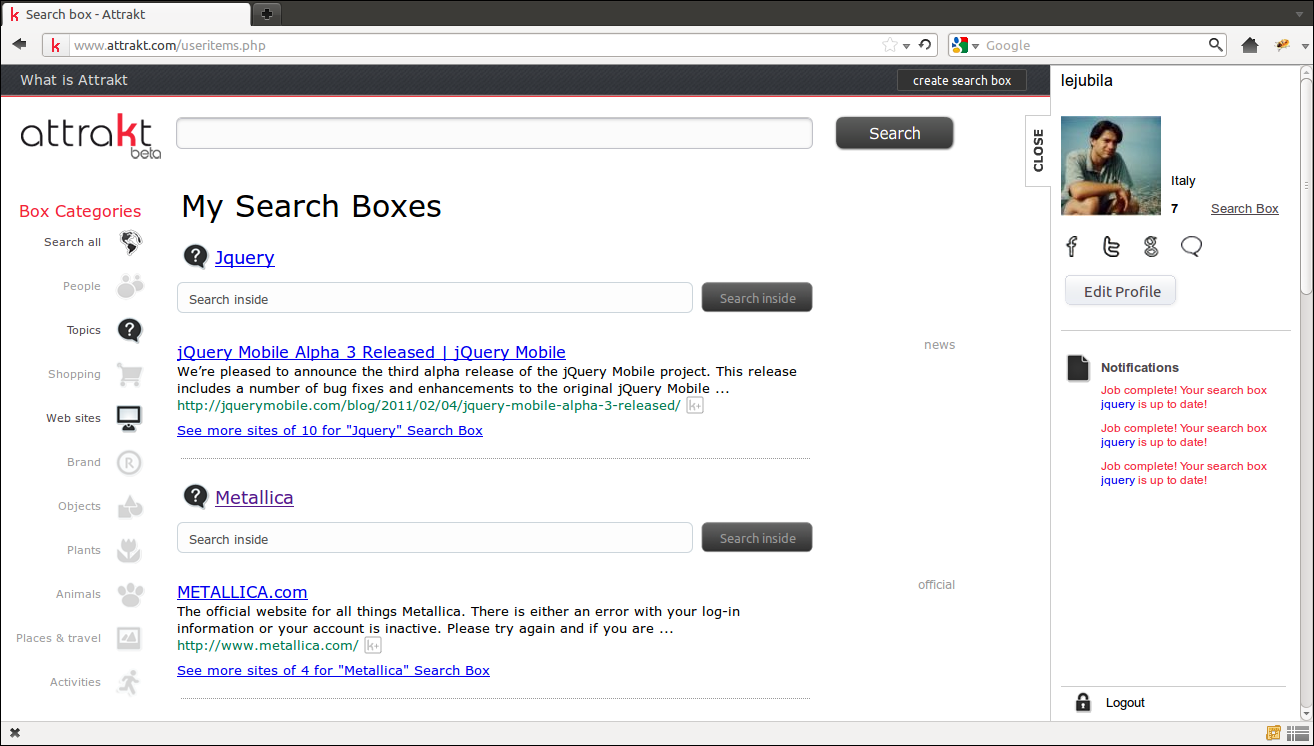
Task: Focus the main Attrakt search field
Action: (x=494, y=133)
